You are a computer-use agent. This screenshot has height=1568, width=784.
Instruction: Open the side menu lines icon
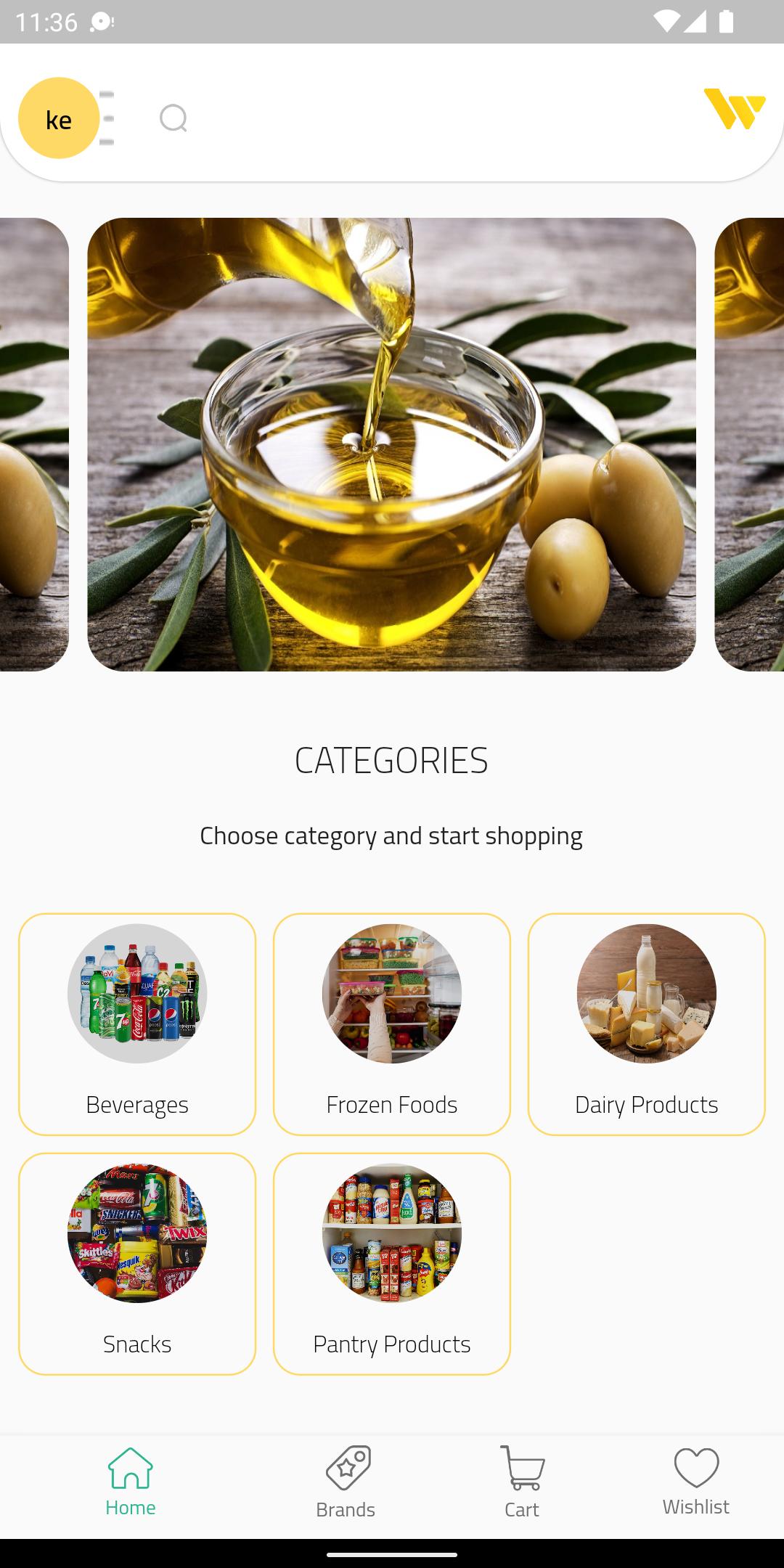[107, 118]
